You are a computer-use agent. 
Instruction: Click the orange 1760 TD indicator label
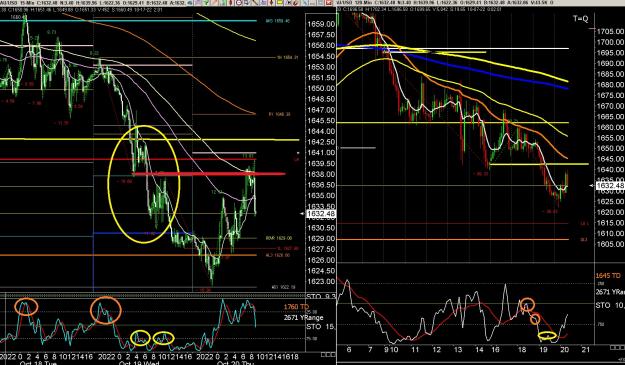[296, 307]
